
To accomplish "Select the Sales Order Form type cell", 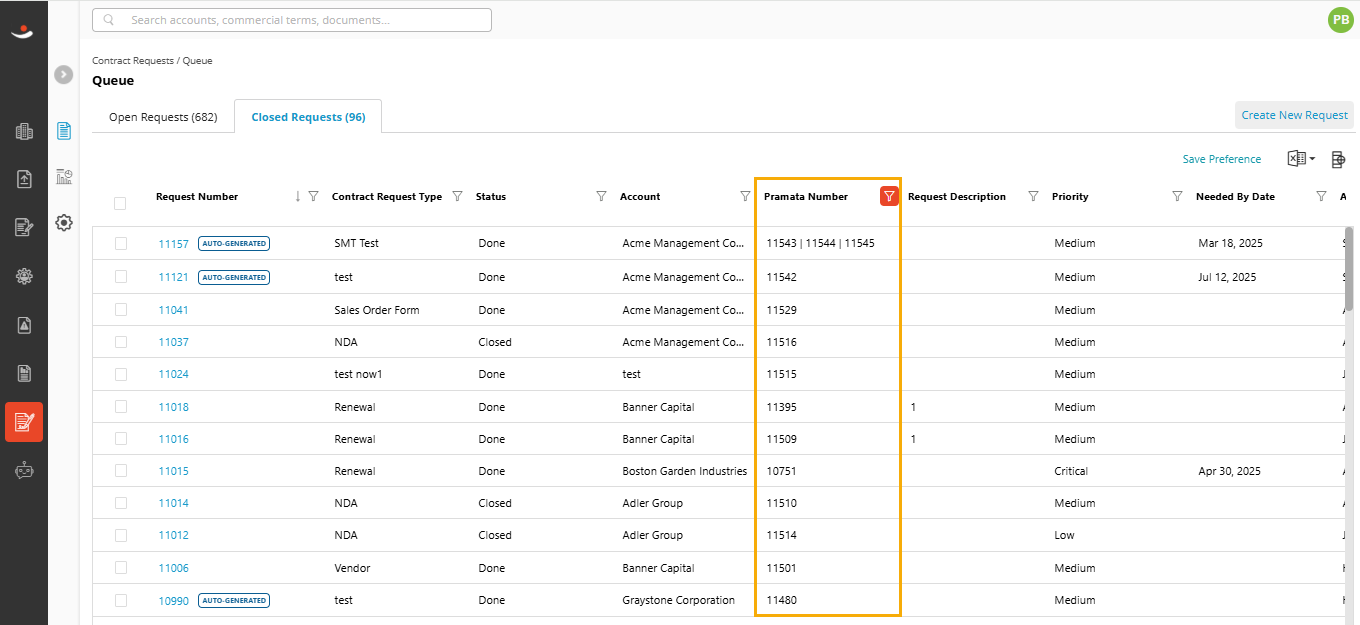I will tap(377, 310).
